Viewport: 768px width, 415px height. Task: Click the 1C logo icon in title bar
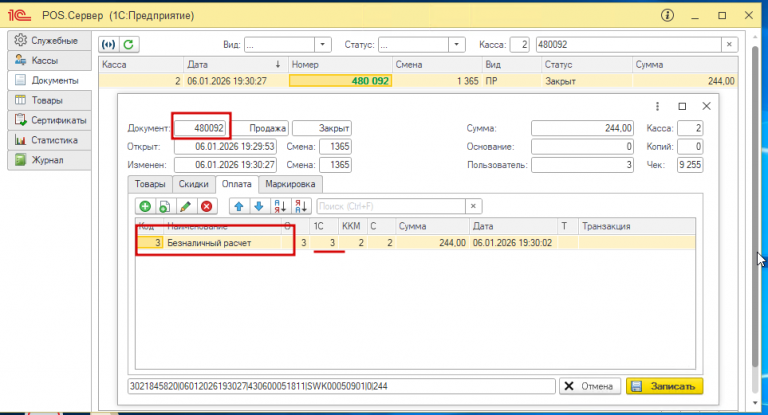pyautogui.click(x=19, y=15)
